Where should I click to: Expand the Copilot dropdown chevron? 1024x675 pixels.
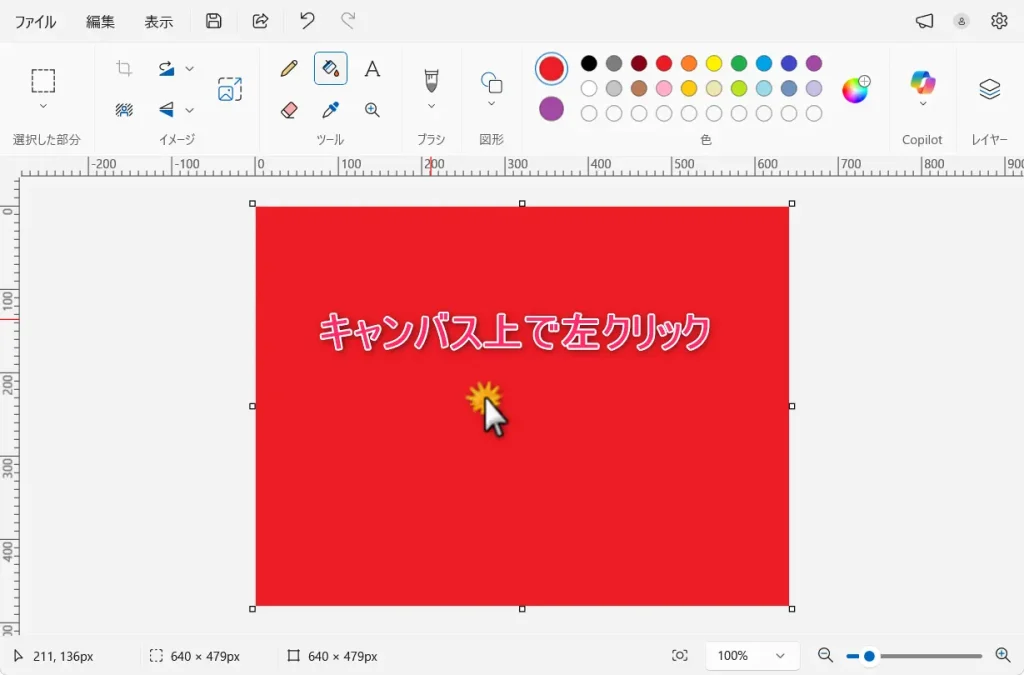pyautogui.click(x=923, y=104)
